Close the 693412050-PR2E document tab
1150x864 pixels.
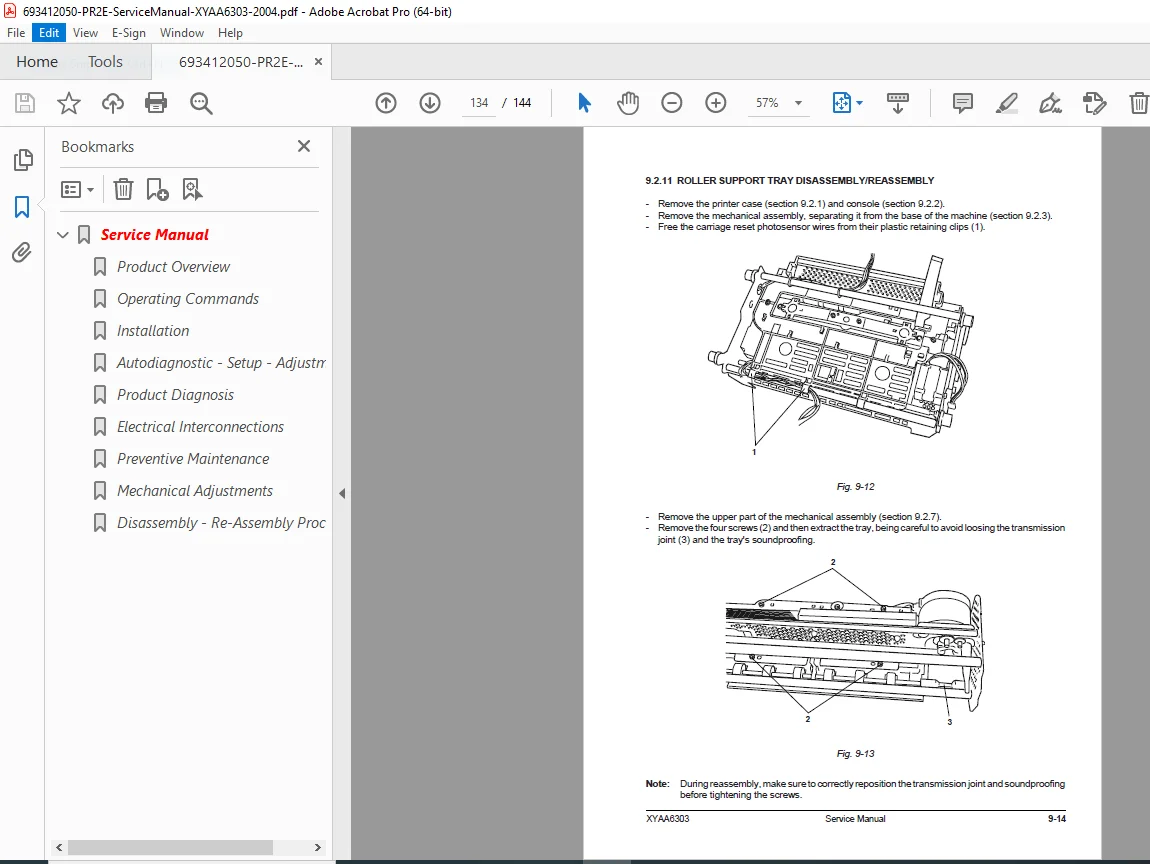click(x=318, y=62)
